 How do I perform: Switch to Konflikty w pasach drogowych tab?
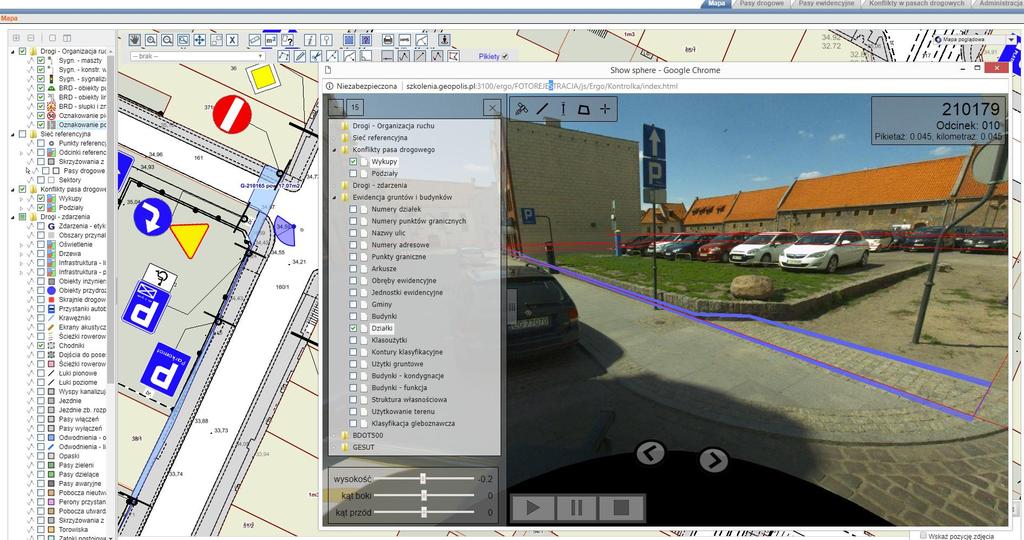(x=916, y=3)
